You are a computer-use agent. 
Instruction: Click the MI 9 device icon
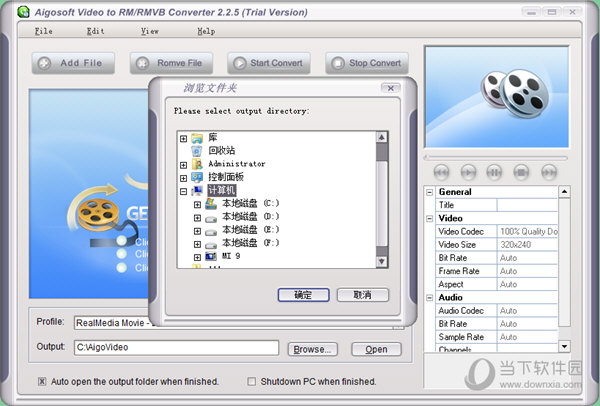(211, 256)
